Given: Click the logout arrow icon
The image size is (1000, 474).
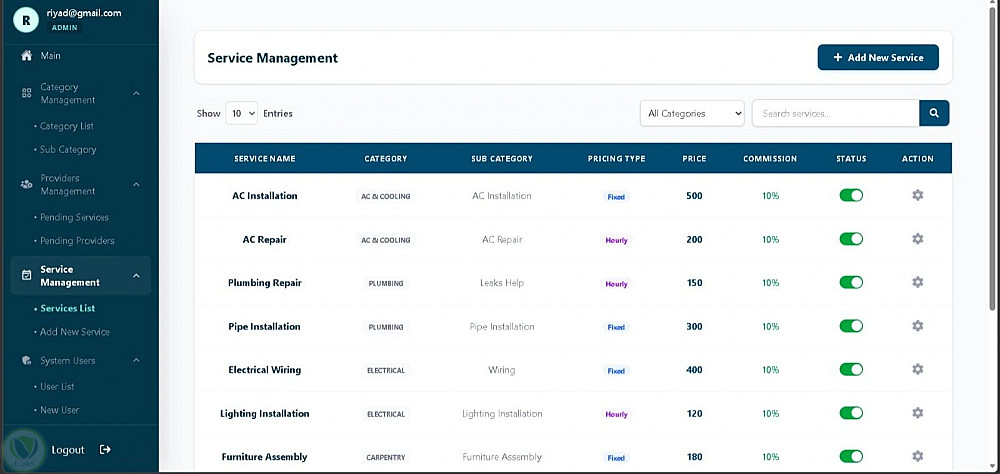Looking at the screenshot, I should click(105, 450).
